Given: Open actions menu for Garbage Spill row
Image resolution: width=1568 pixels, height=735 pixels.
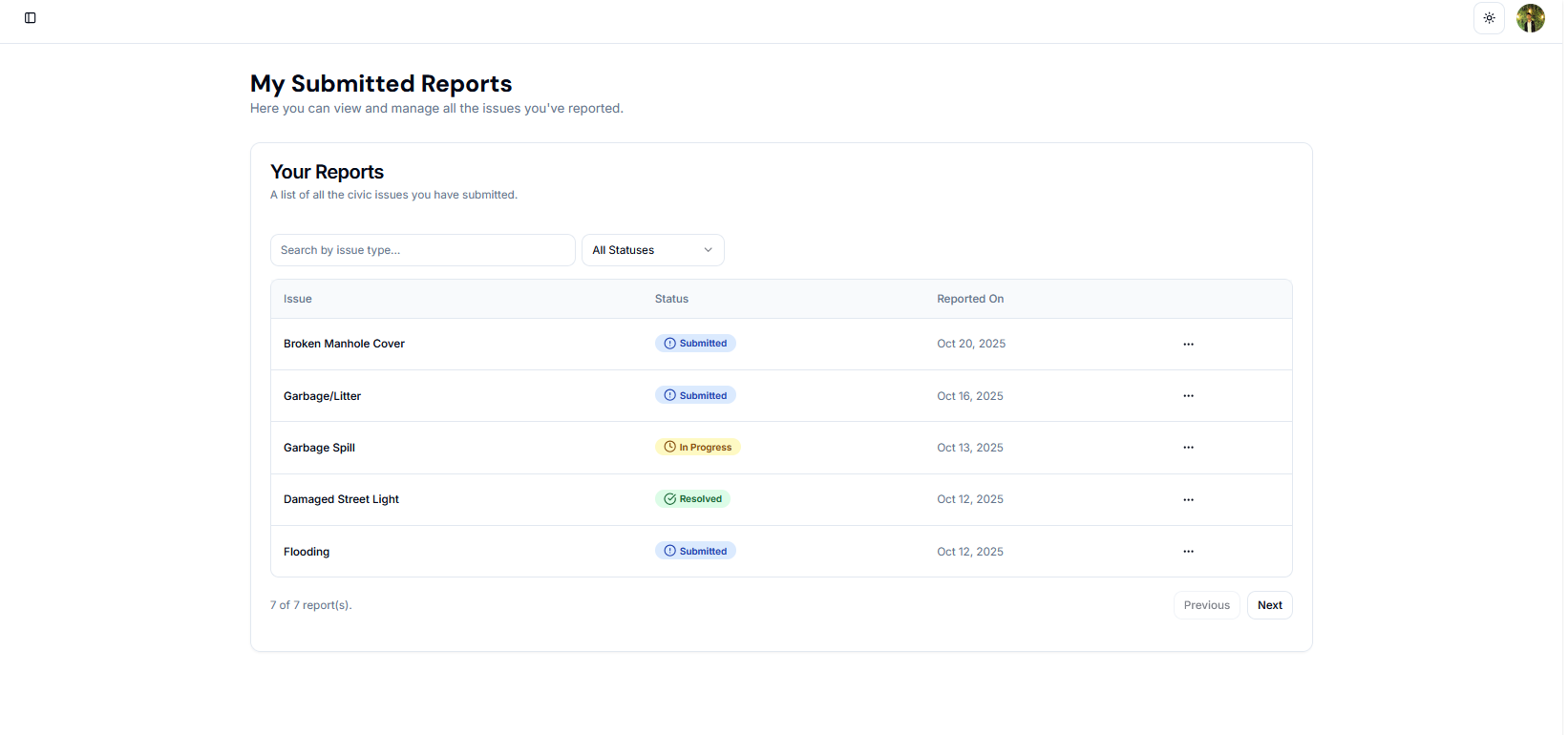Looking at the screenshot, I should 1188,448.
